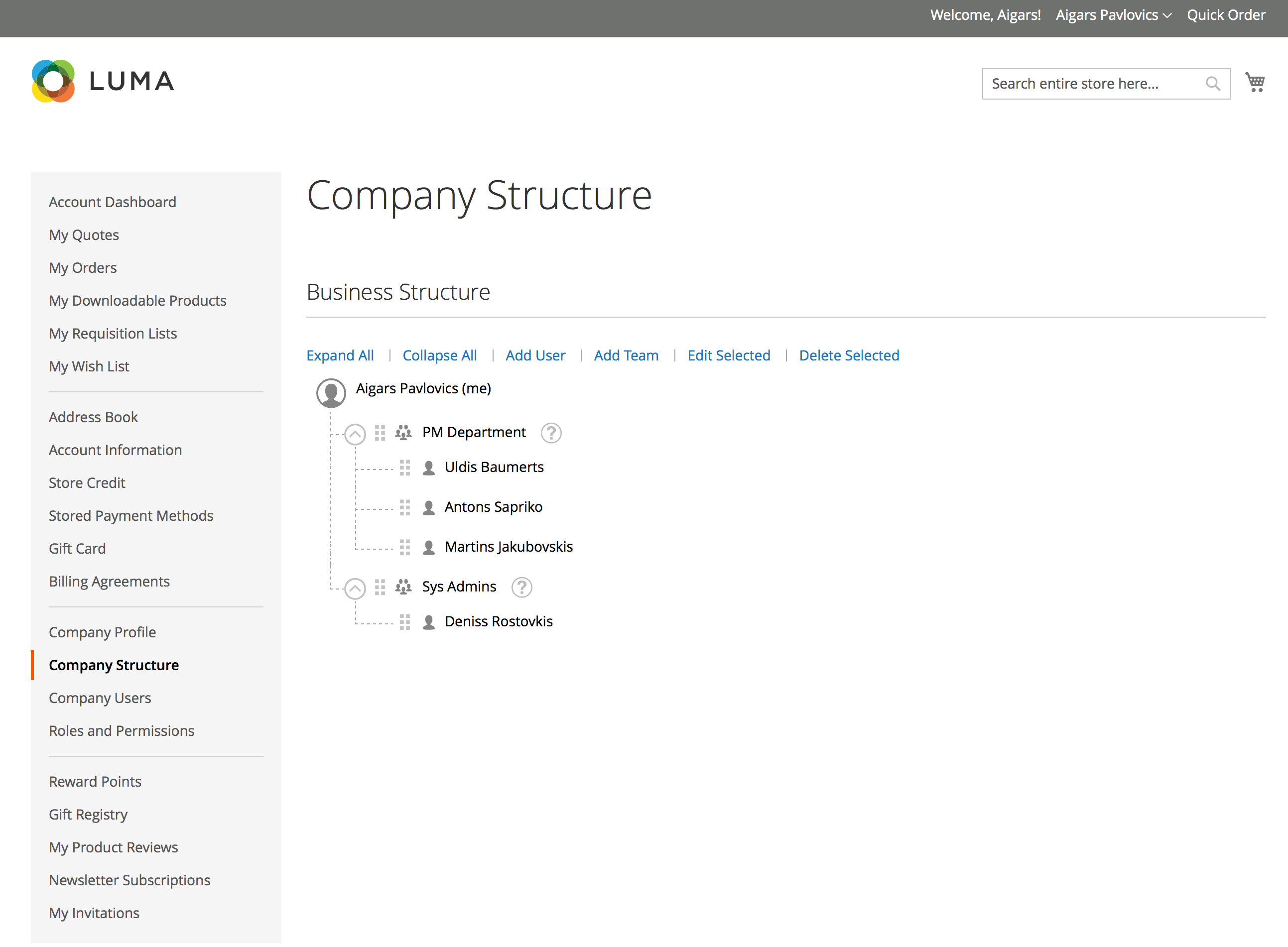Click Sys Admins help question icon
Viewport: 1288px width, 947px height.
point(521,587)
